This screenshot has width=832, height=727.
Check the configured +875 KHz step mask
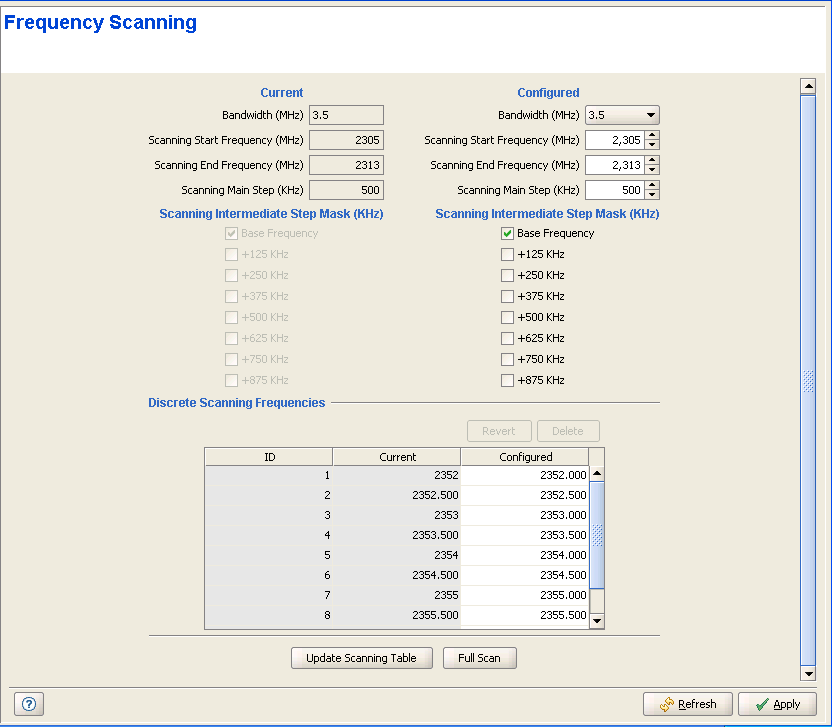tap(507, 380)
